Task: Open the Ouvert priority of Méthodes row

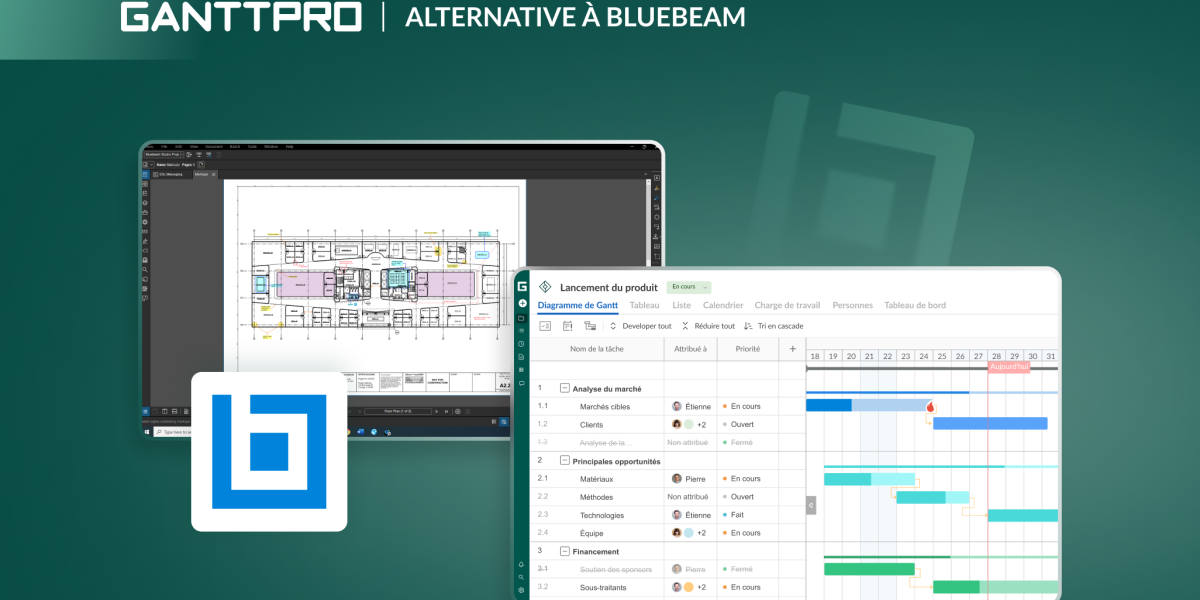Action: pyautogui.click(x=738, y=497)
